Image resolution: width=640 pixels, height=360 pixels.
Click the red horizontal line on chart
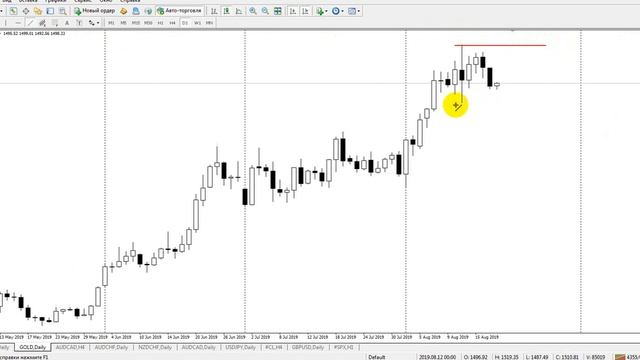click(x=500, y=45)
